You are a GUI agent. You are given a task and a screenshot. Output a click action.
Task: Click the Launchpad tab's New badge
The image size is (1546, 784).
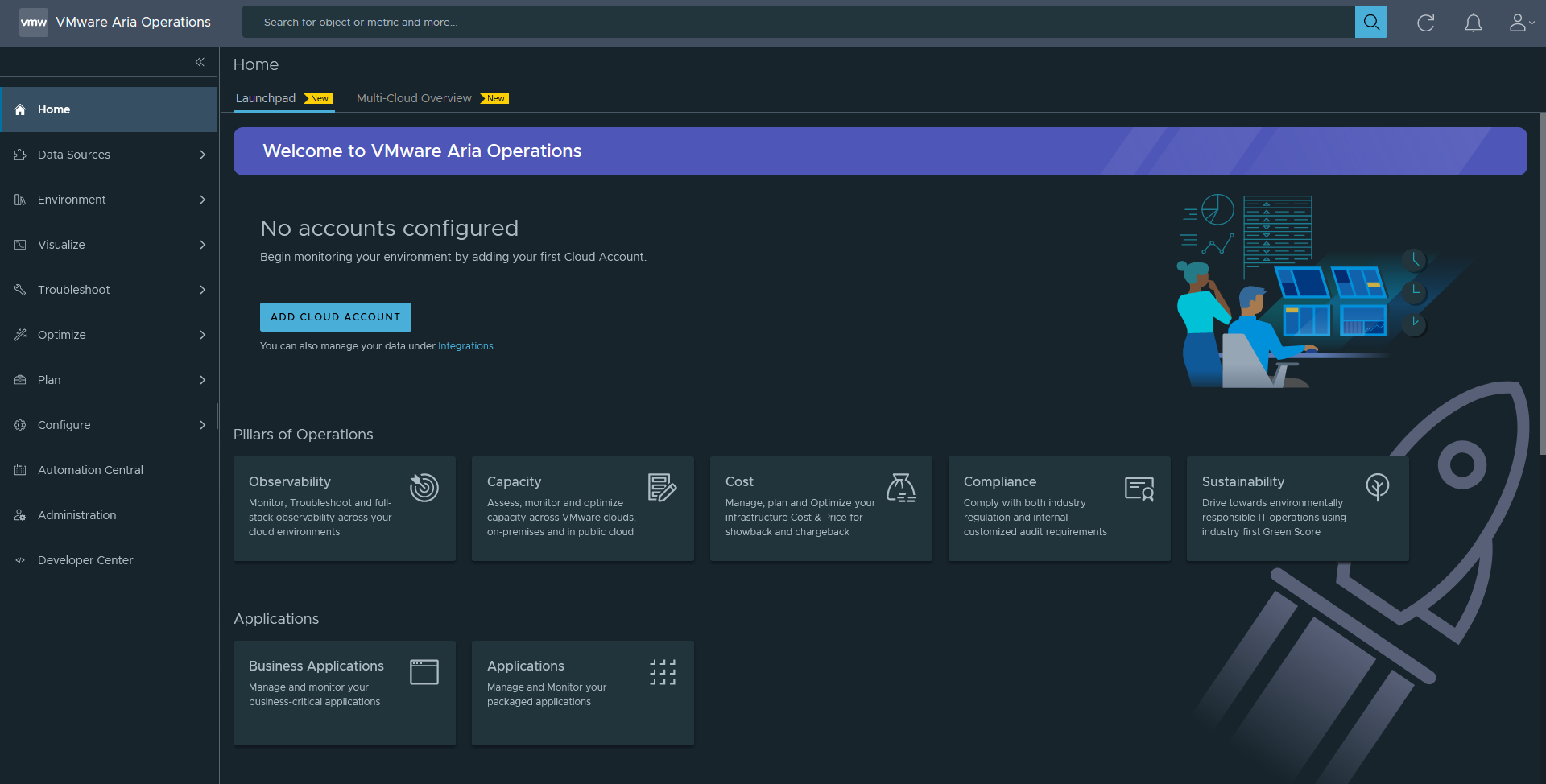pyautogui.click(x=319, y=98)
